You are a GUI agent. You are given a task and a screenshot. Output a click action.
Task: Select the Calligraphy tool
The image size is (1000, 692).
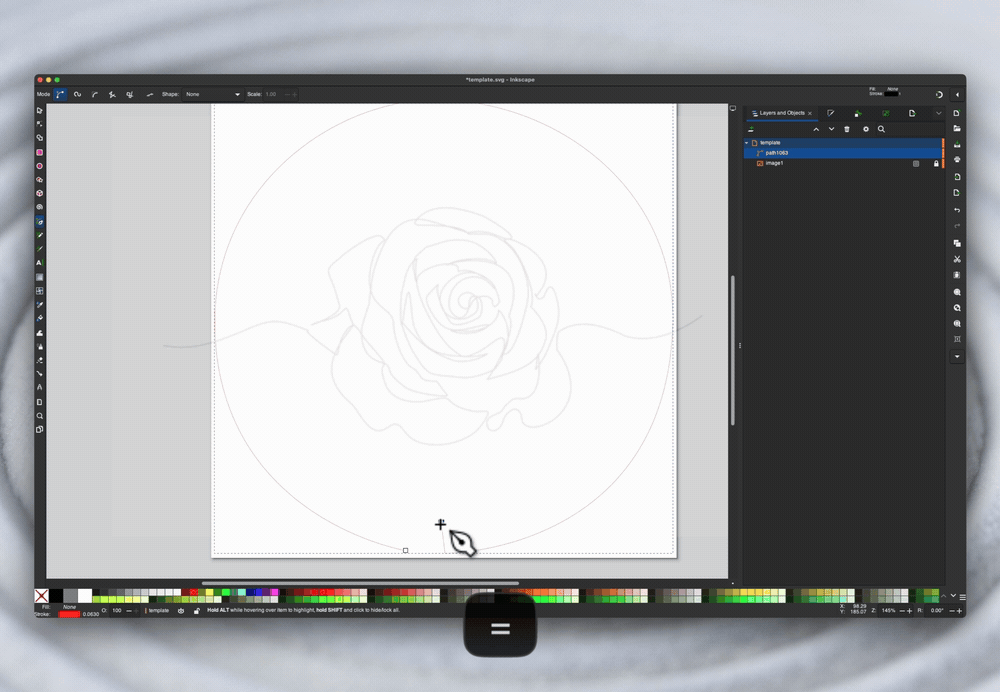click(x=40, y=249)
